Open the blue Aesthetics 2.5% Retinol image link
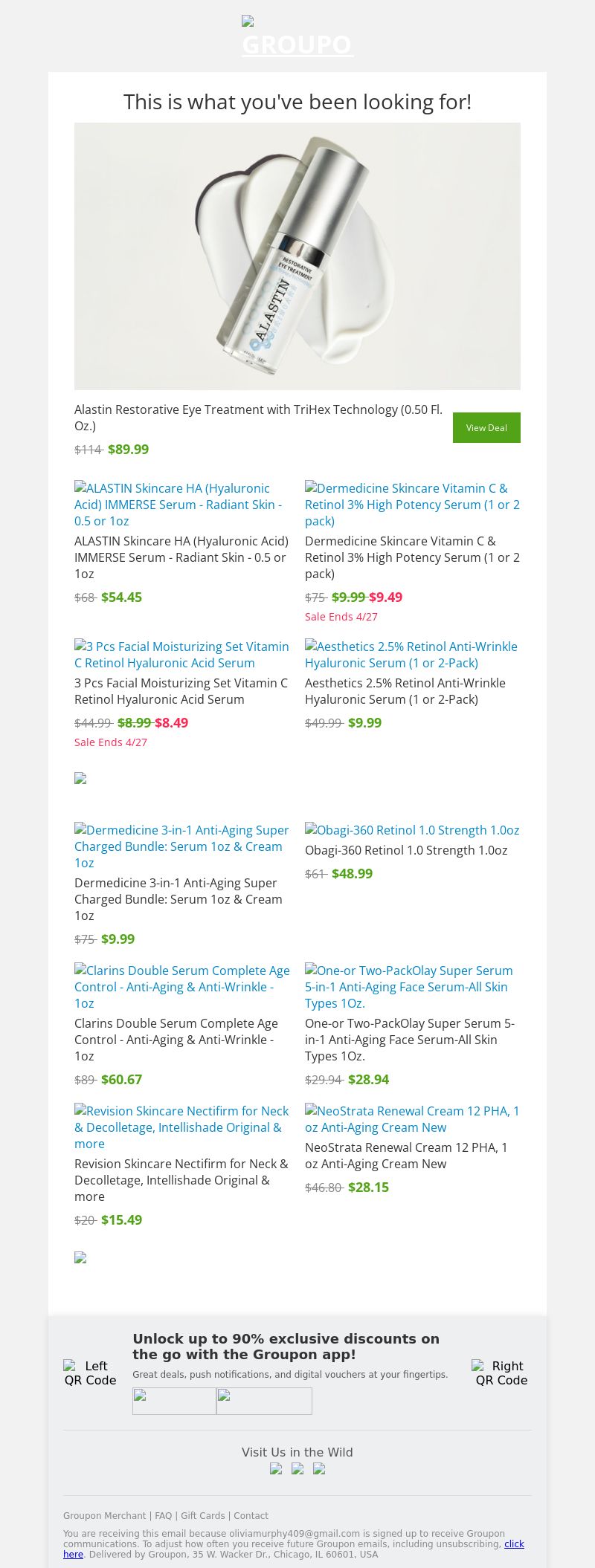 [x=411, y=655]
